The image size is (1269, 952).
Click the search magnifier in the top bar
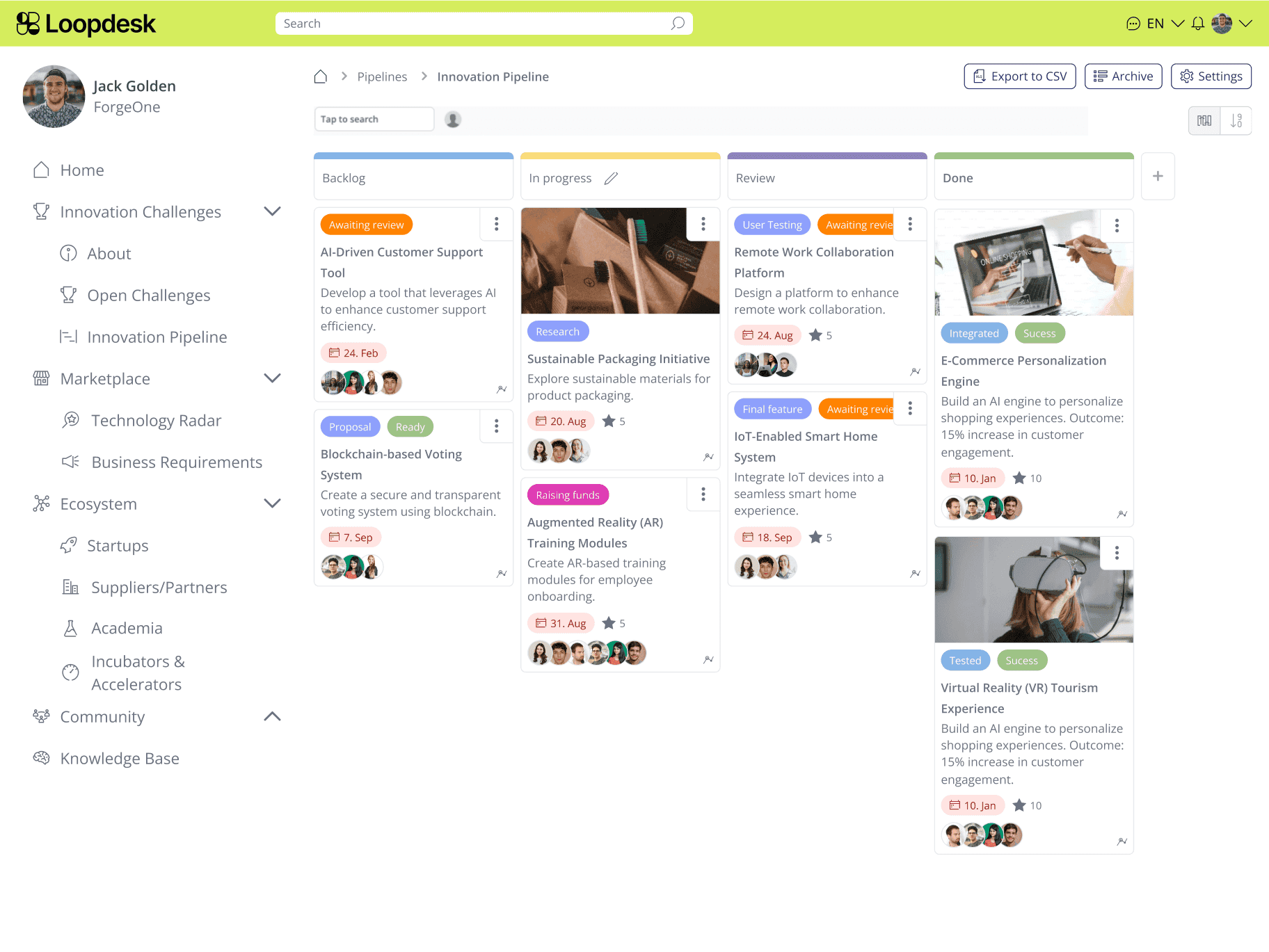coord(676,23)
